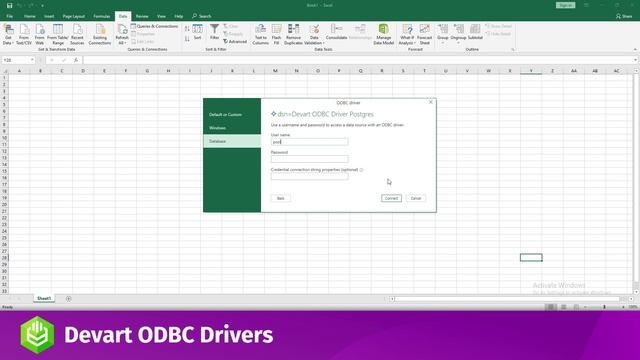Switch to the Review tab
Image resolution: width=640 pixels, height=360 pixels.
[x=142, y=16]
